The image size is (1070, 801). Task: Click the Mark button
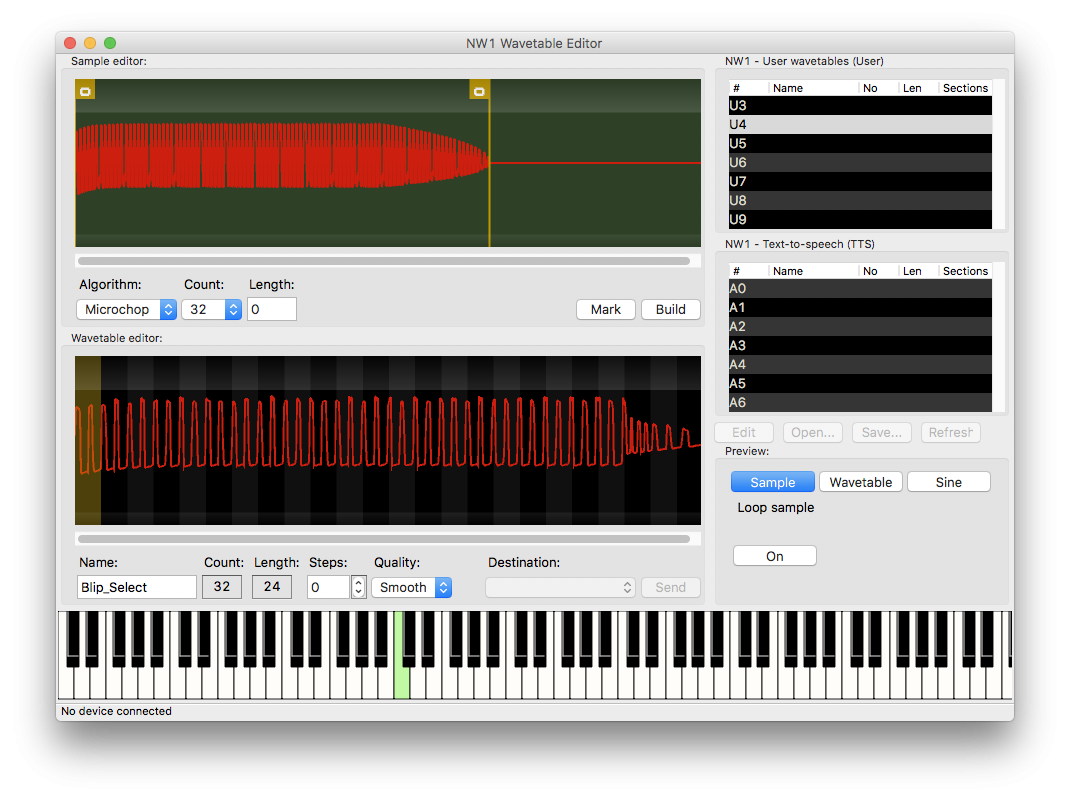[x=606, y=310]
